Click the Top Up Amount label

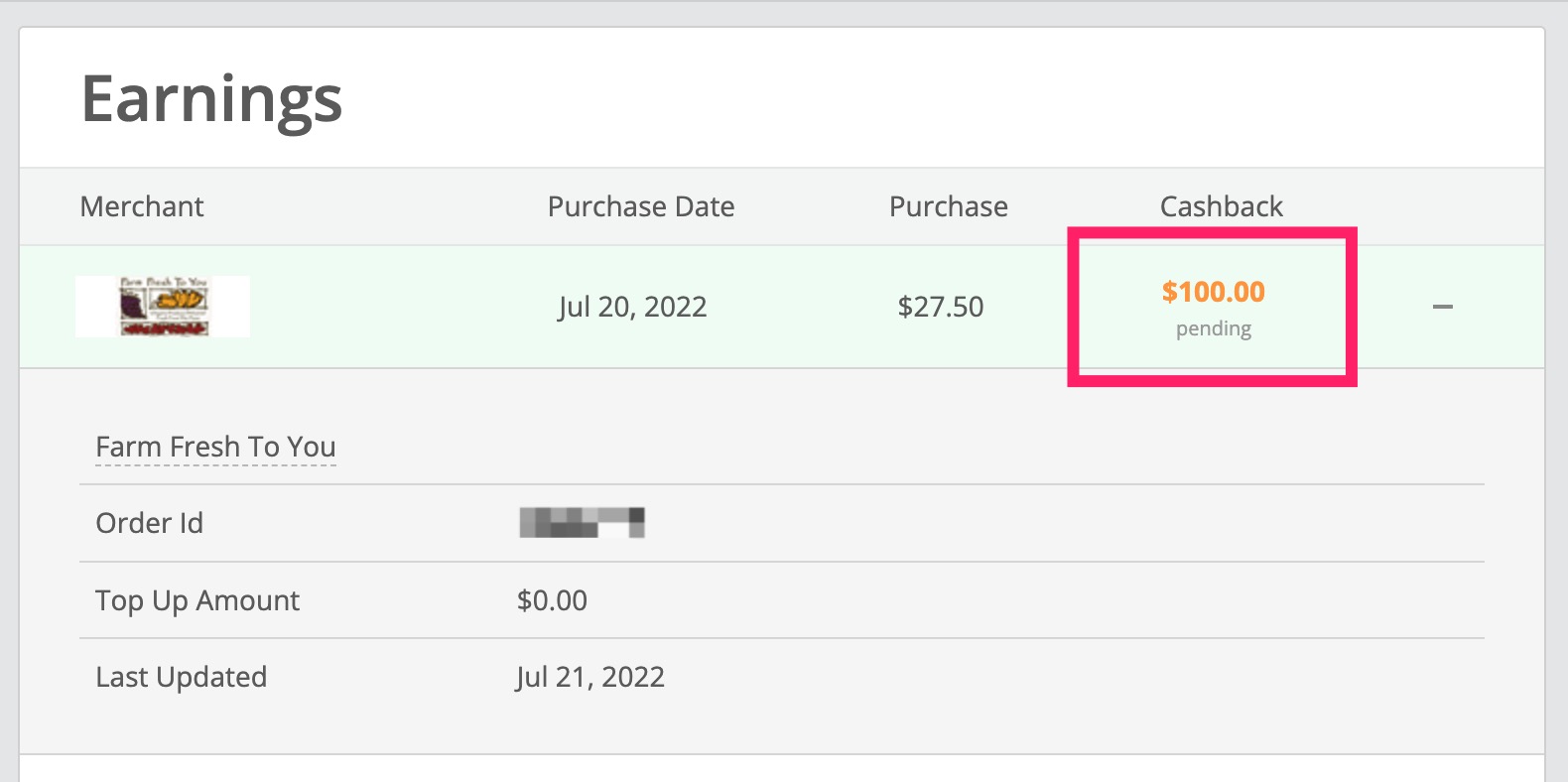tap(197, 600)
